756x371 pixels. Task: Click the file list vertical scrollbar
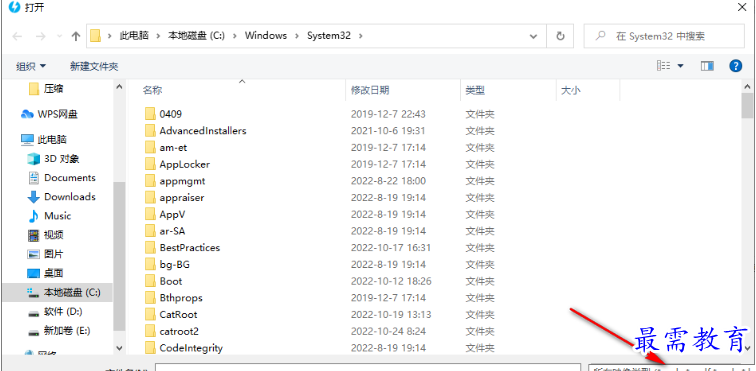coord(747,217)
